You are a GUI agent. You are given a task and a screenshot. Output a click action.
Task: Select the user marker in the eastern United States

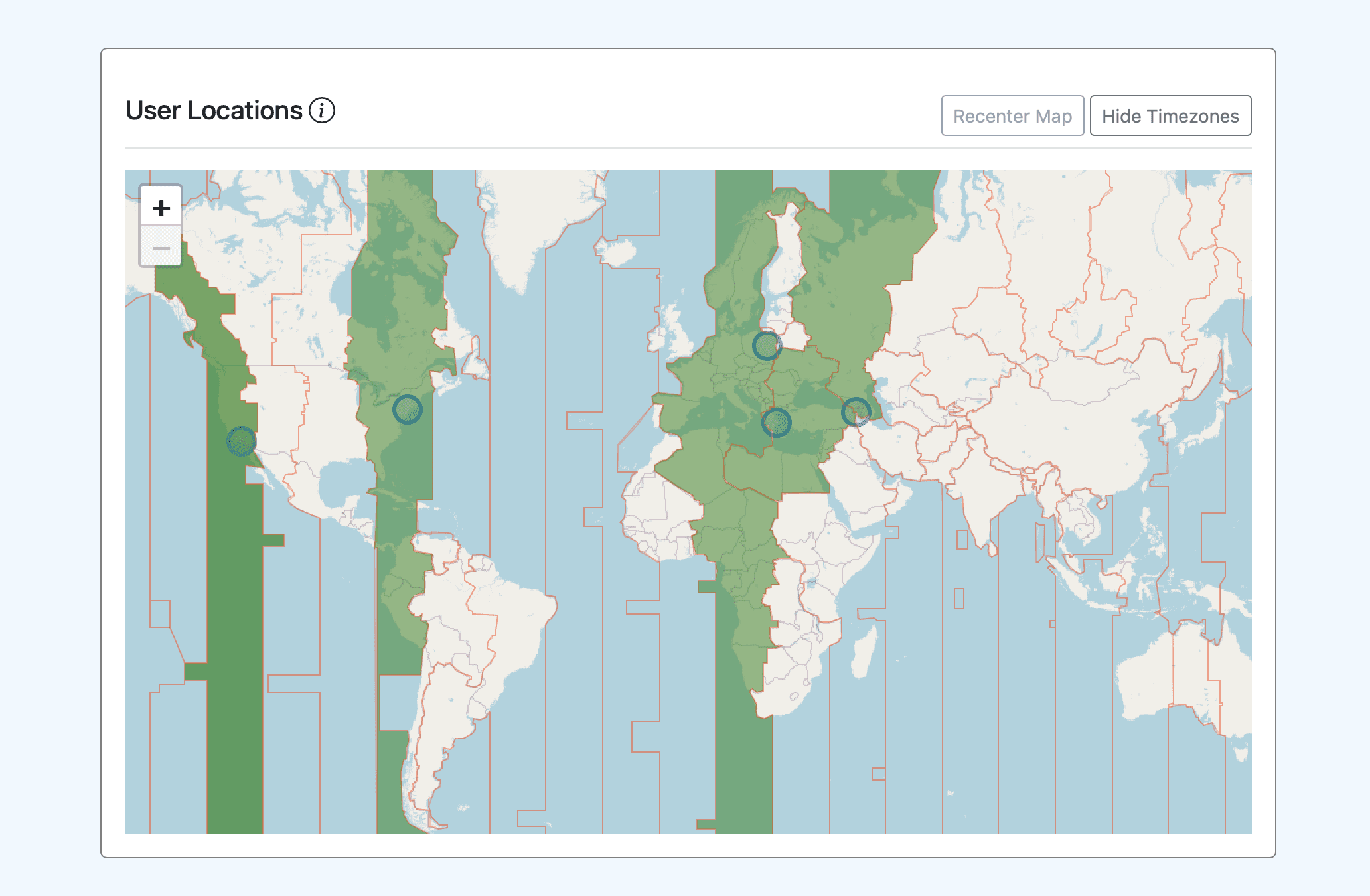pos(407,410)
